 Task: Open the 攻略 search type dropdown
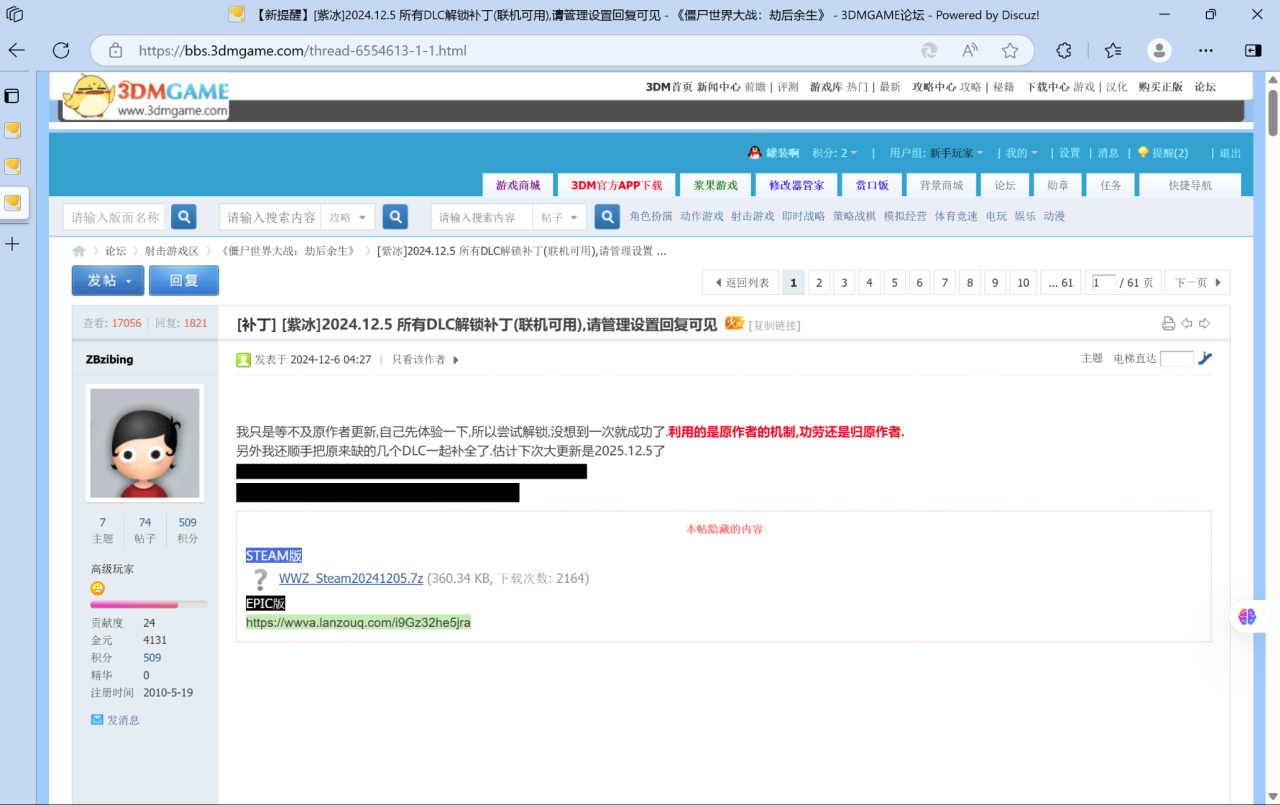pos(349,217)
